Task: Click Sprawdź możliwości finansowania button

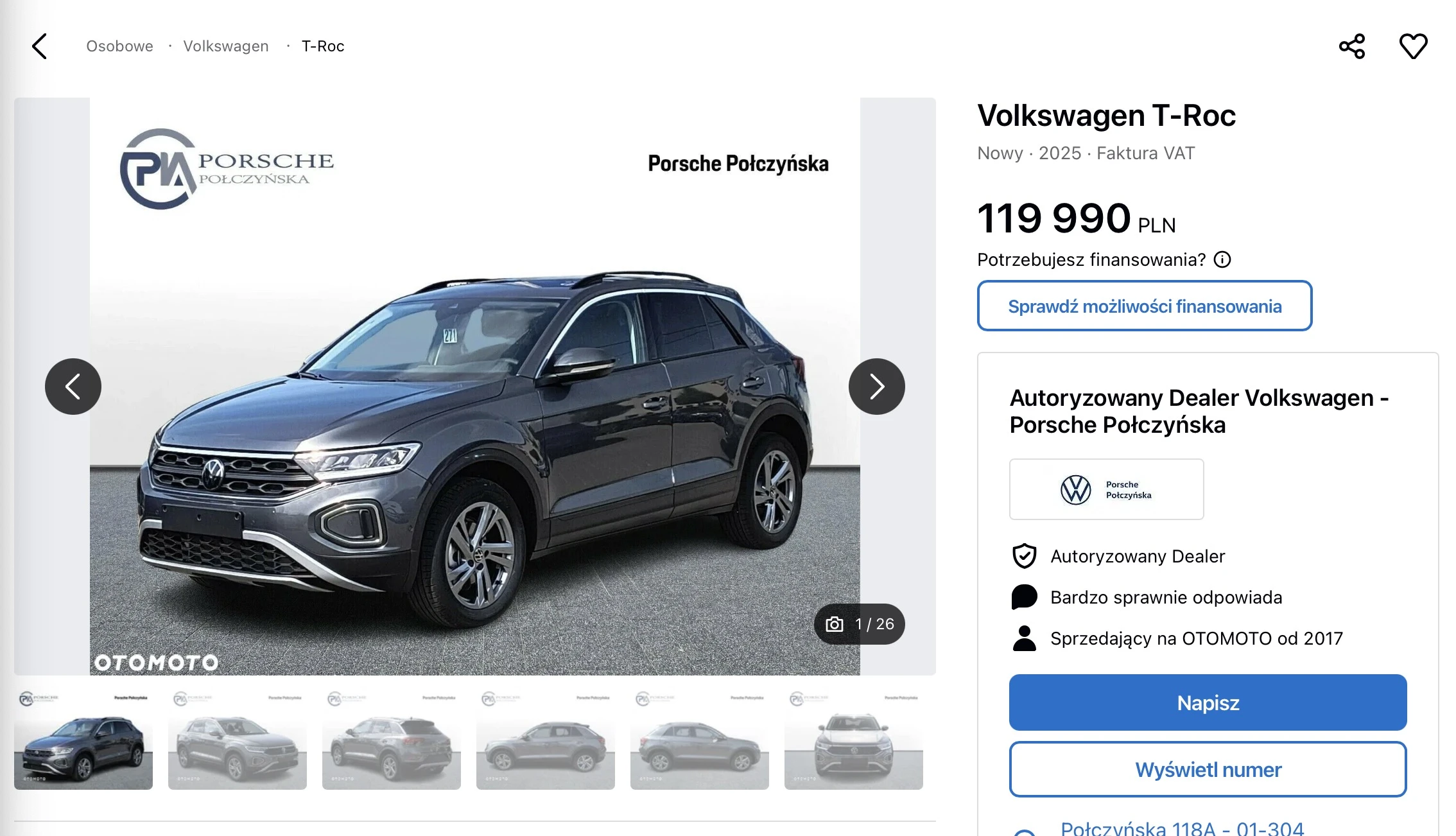Action: pos(1145,306)
